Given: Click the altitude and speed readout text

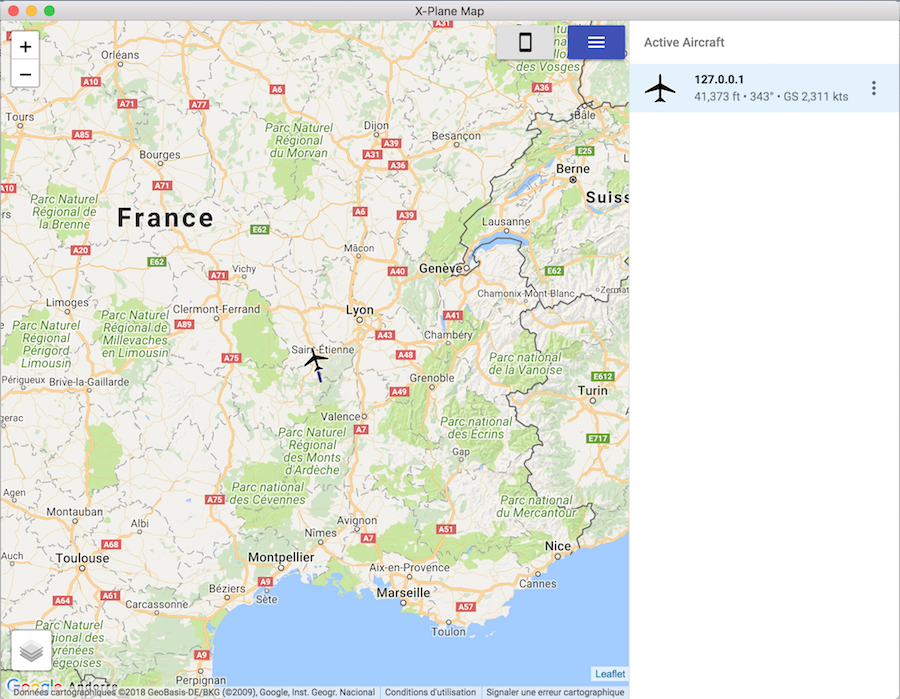Looking at the screenshot, I should tap(771, 96).
